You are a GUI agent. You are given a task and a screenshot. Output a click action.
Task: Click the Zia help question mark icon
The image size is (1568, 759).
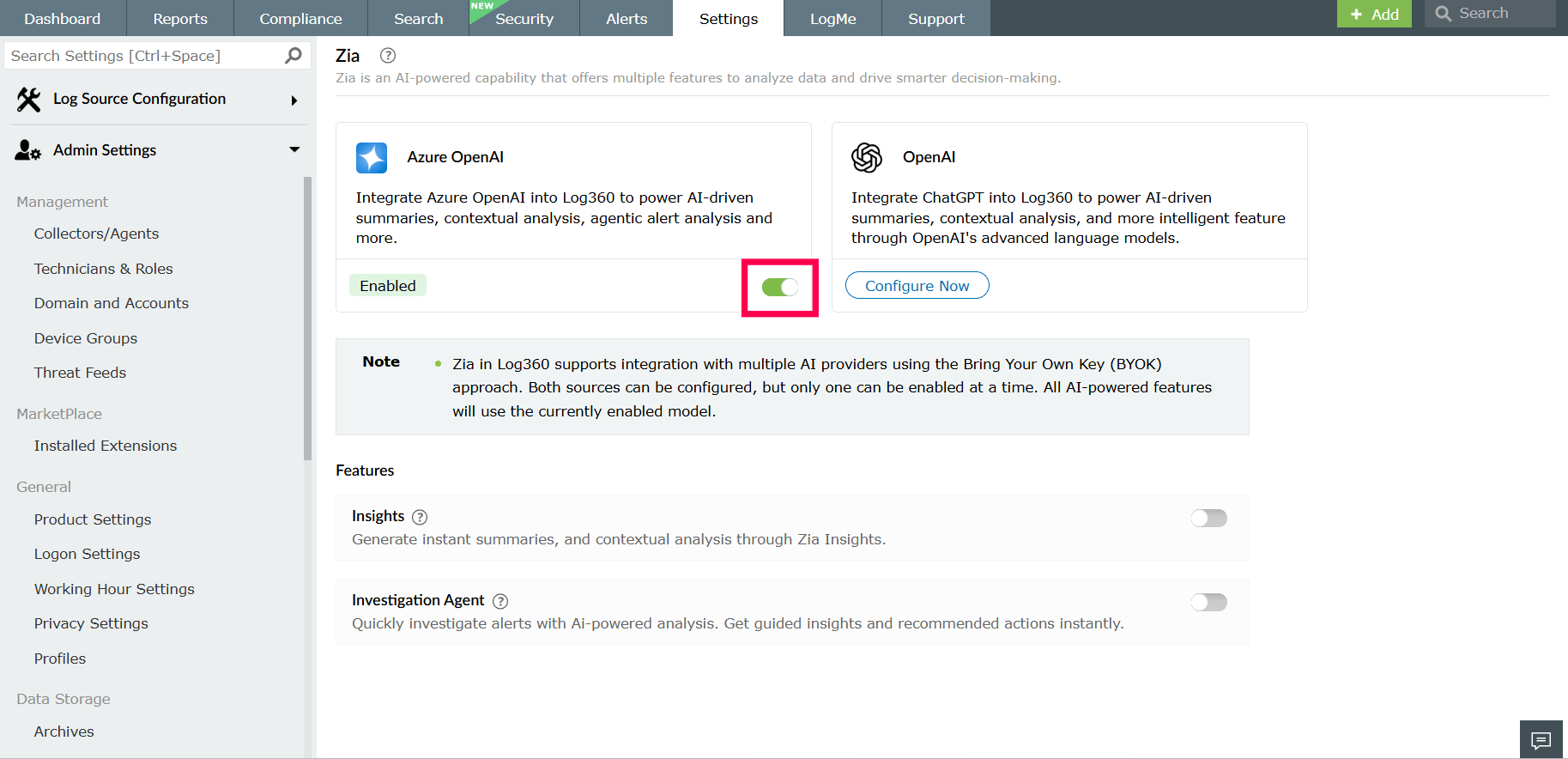388,56
